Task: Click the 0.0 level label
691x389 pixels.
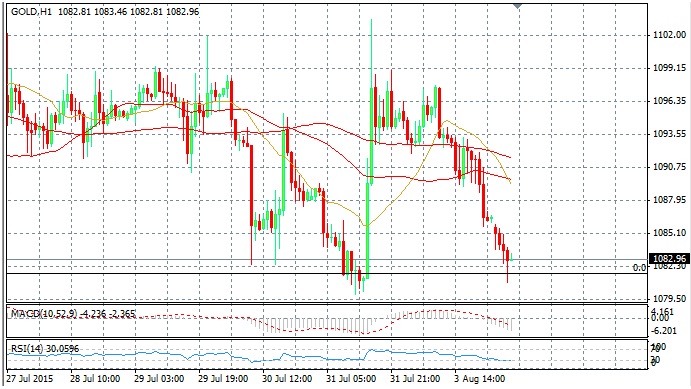Action: [x=639, y=268]
